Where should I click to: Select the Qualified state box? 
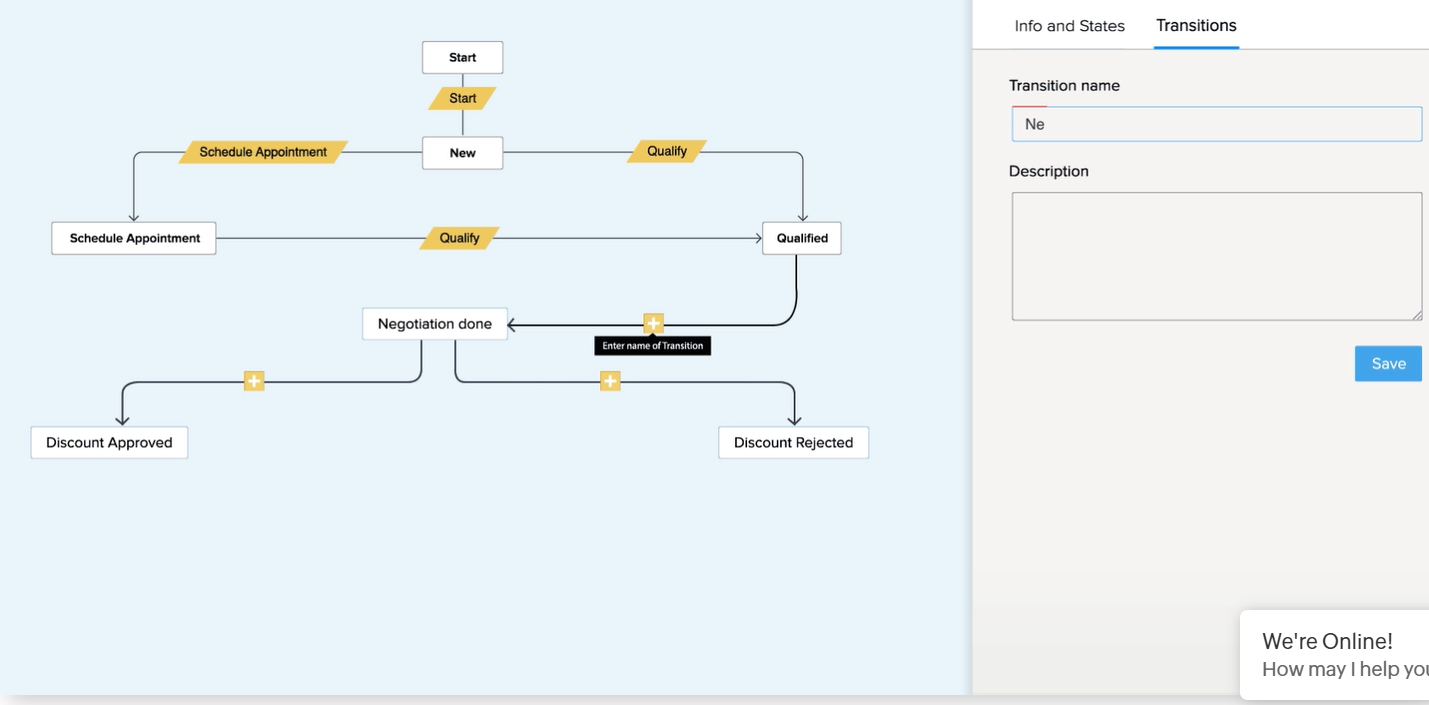pos(802,238)
